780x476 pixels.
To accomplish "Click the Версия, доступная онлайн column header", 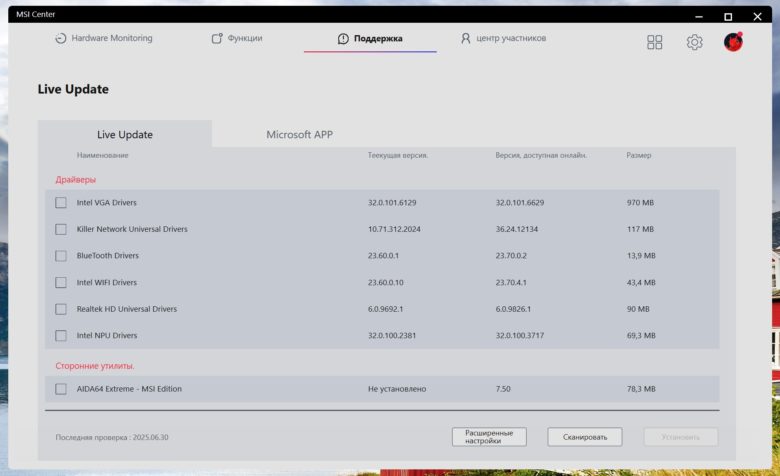I will coord(541,155).
